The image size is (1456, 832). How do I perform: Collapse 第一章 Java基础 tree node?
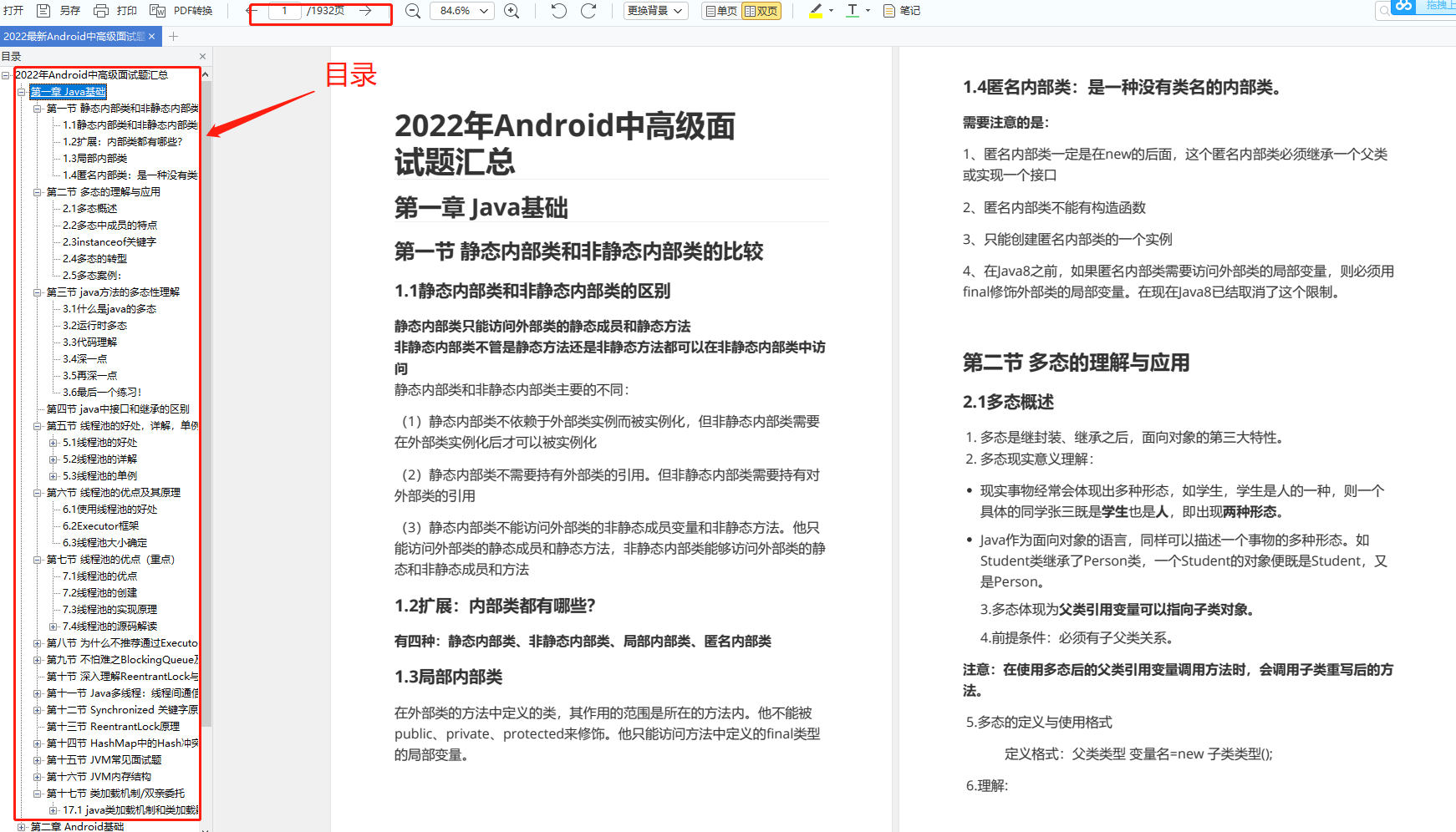(22, 92)
